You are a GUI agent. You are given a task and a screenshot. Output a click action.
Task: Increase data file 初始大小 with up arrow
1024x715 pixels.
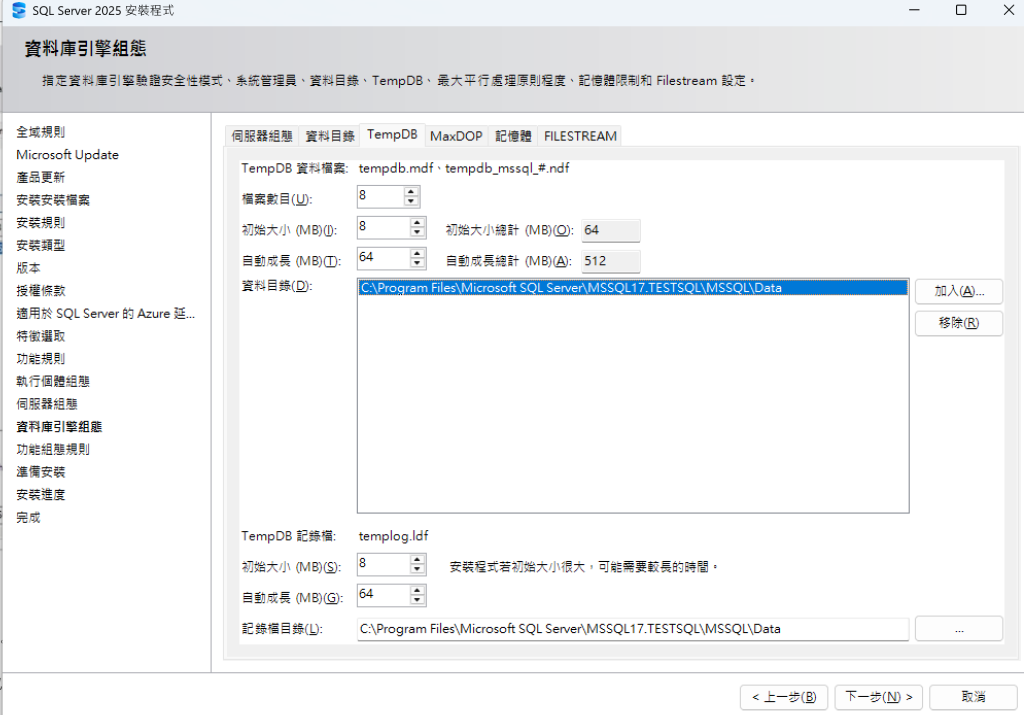tap(417, 222)
